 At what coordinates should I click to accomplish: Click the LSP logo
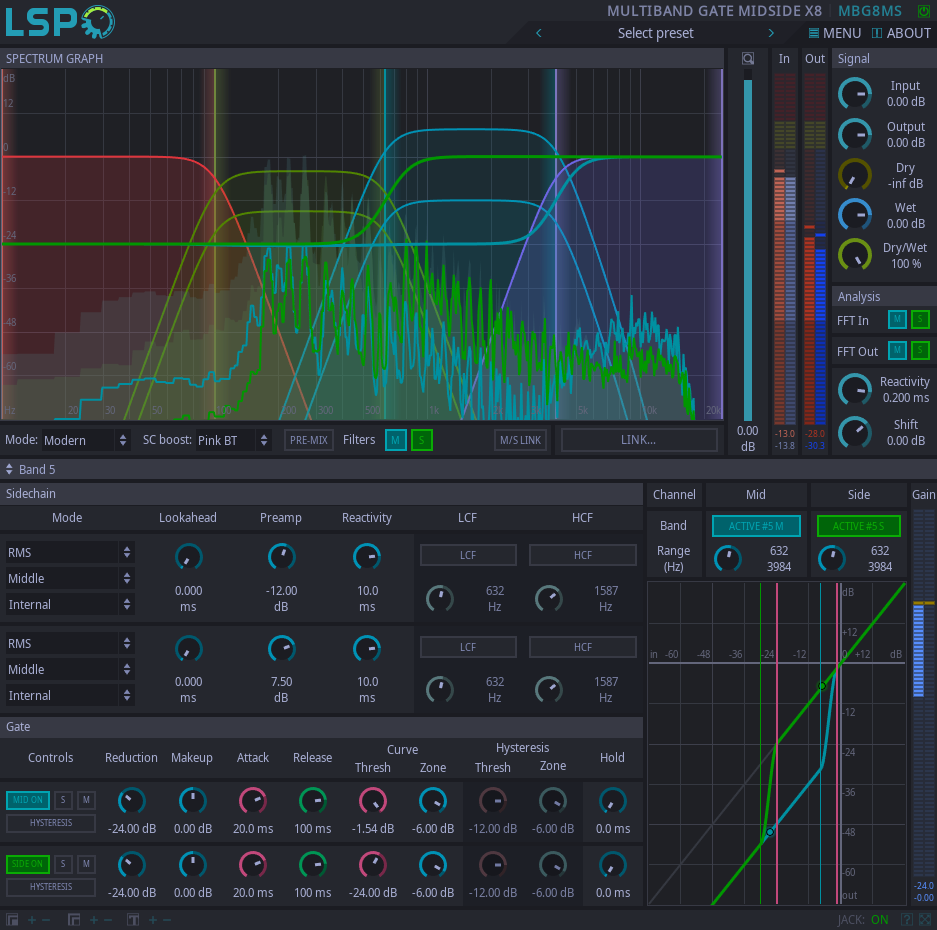[58, 21]
